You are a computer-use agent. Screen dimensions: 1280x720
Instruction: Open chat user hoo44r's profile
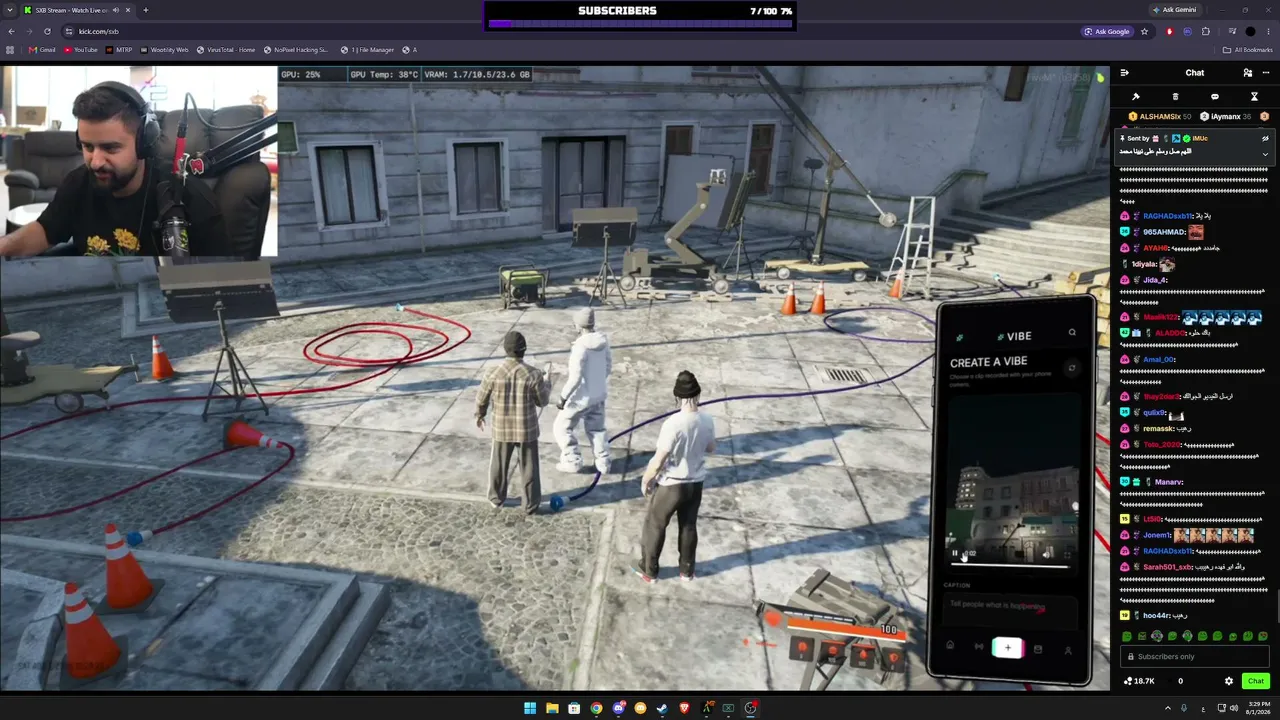click(1156, 615)
